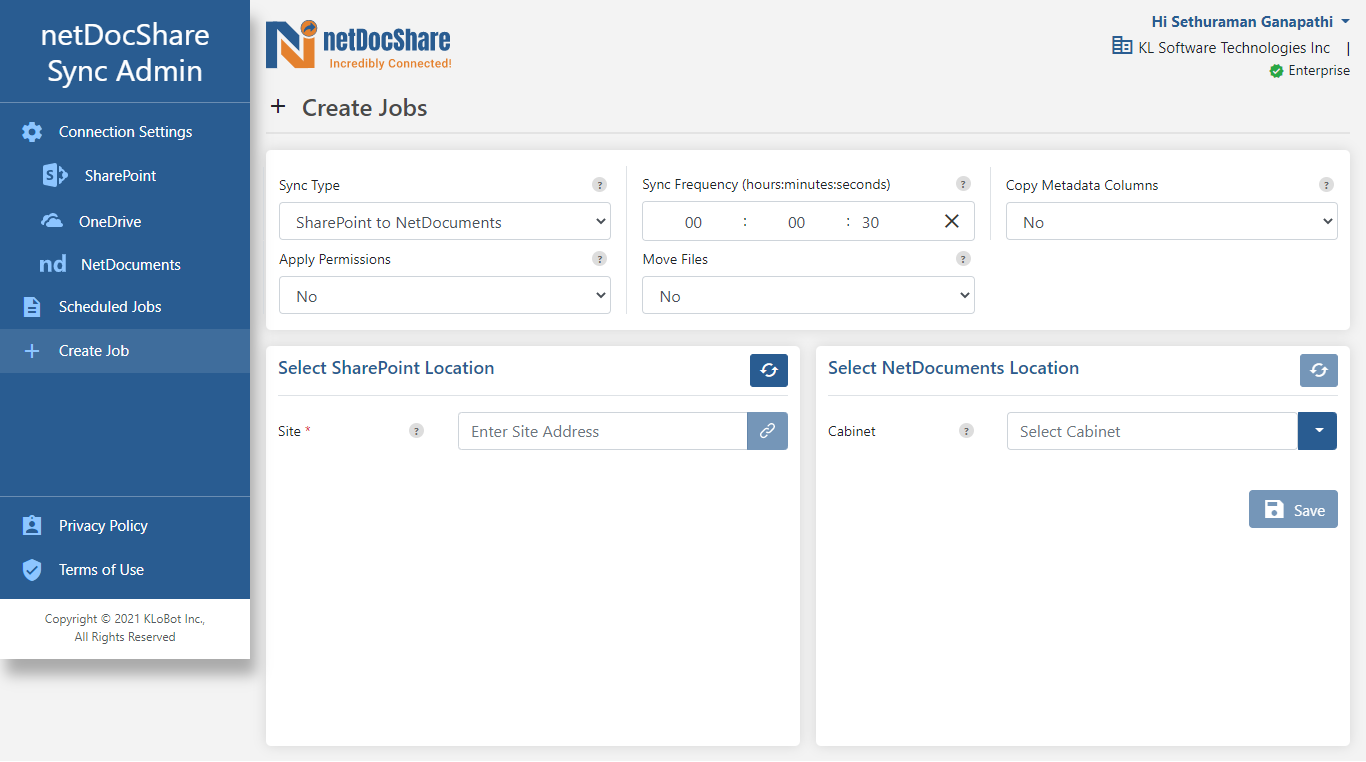Click the help icon next to Move Files
This screenshot has height=762, width=1366.
[963, 259]
